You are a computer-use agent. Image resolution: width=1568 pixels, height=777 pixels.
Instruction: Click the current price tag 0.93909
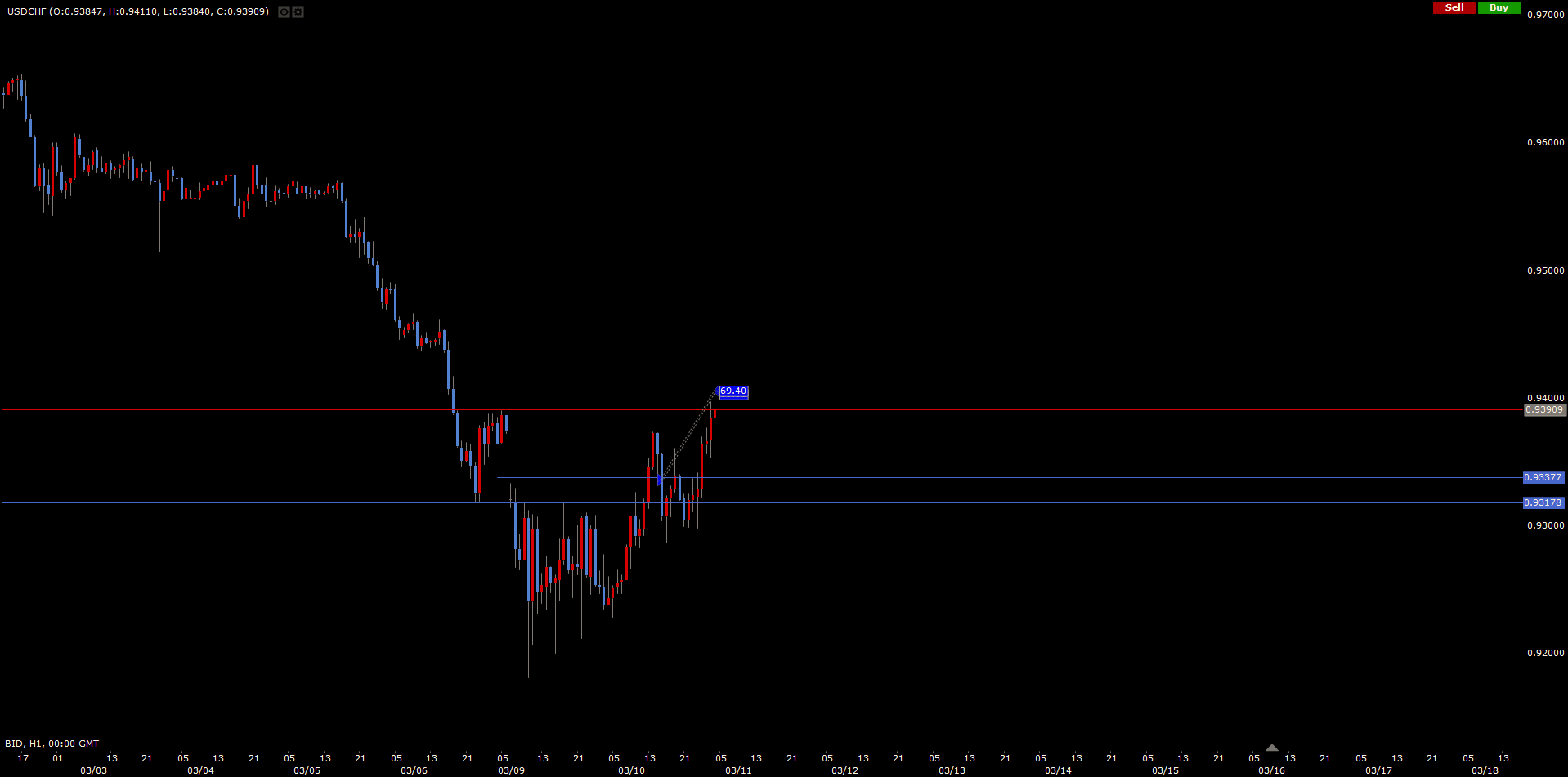[x=1544, y=410]
